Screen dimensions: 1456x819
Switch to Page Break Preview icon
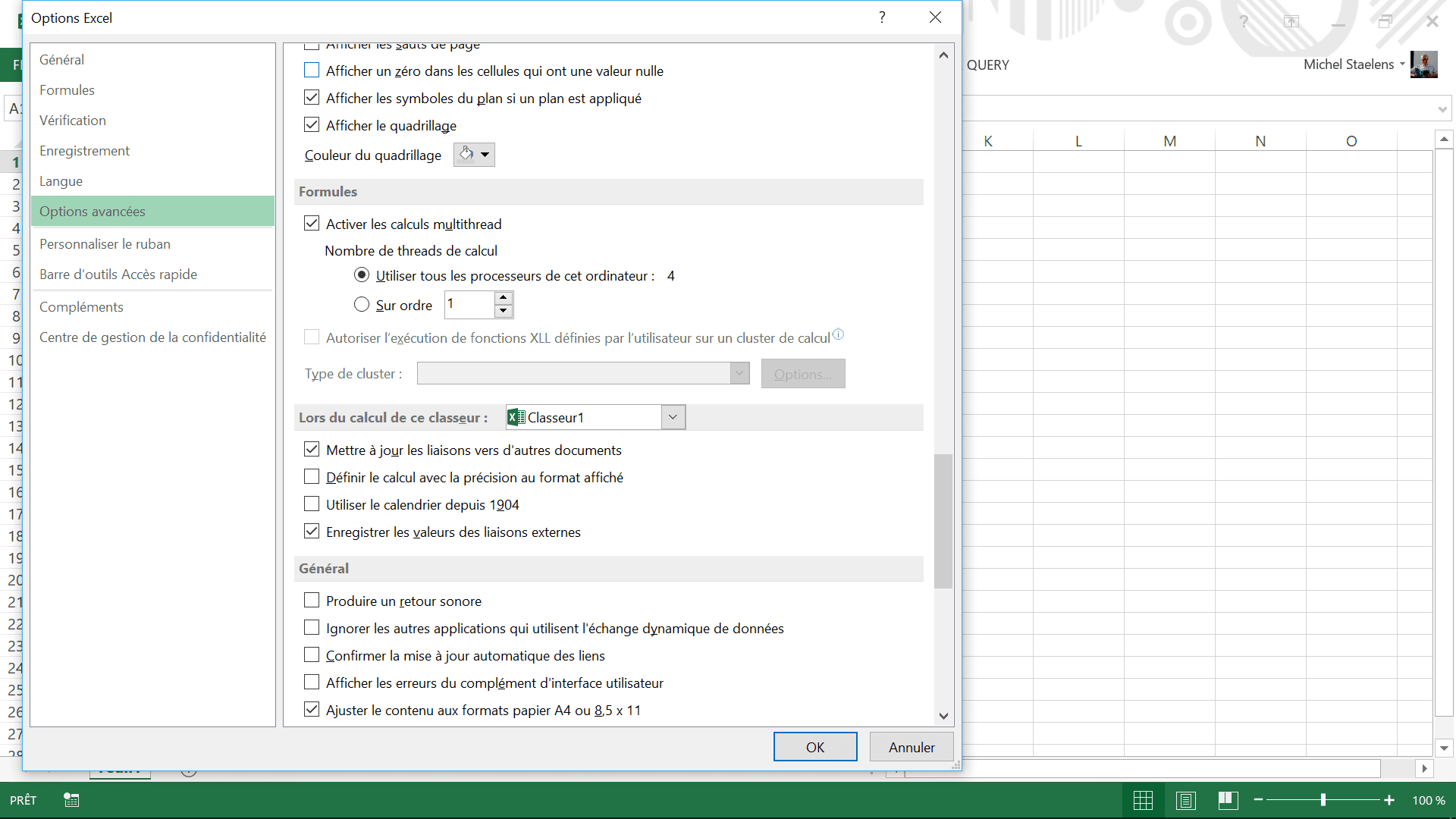(1228, 800)
